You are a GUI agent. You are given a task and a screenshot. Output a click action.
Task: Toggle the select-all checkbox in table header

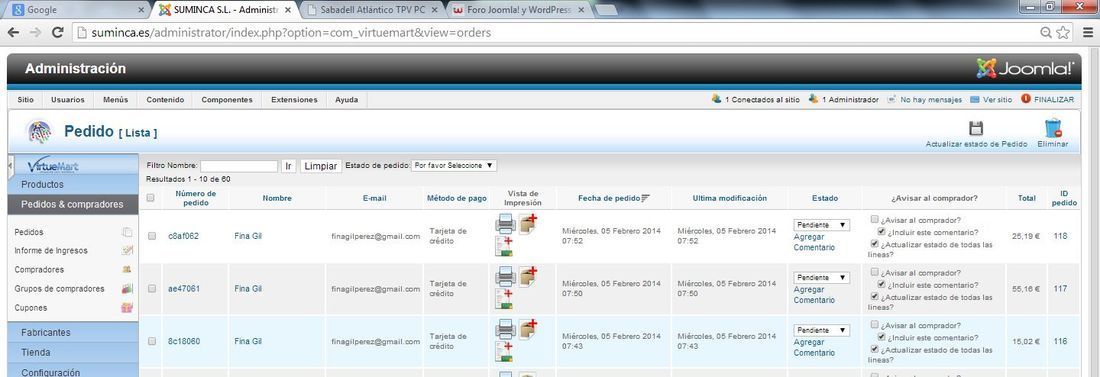click(150, 199)
